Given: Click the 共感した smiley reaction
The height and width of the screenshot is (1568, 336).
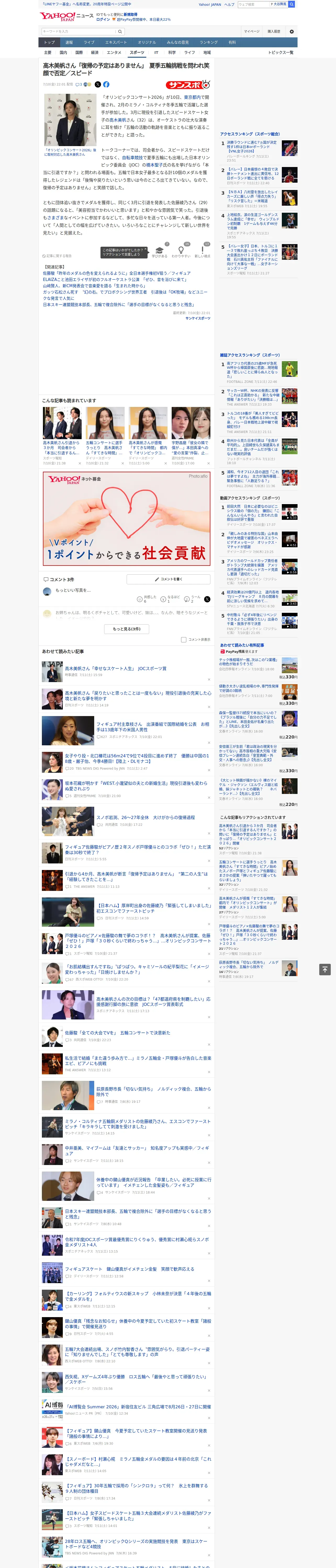Looking at the screenshot, I should coord(140,599).
